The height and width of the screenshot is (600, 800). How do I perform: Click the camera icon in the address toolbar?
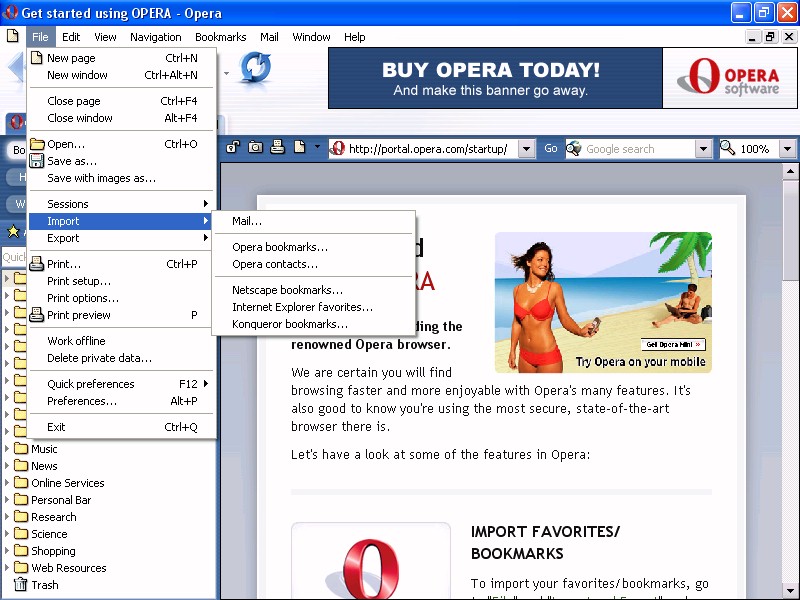pos(255,147)
